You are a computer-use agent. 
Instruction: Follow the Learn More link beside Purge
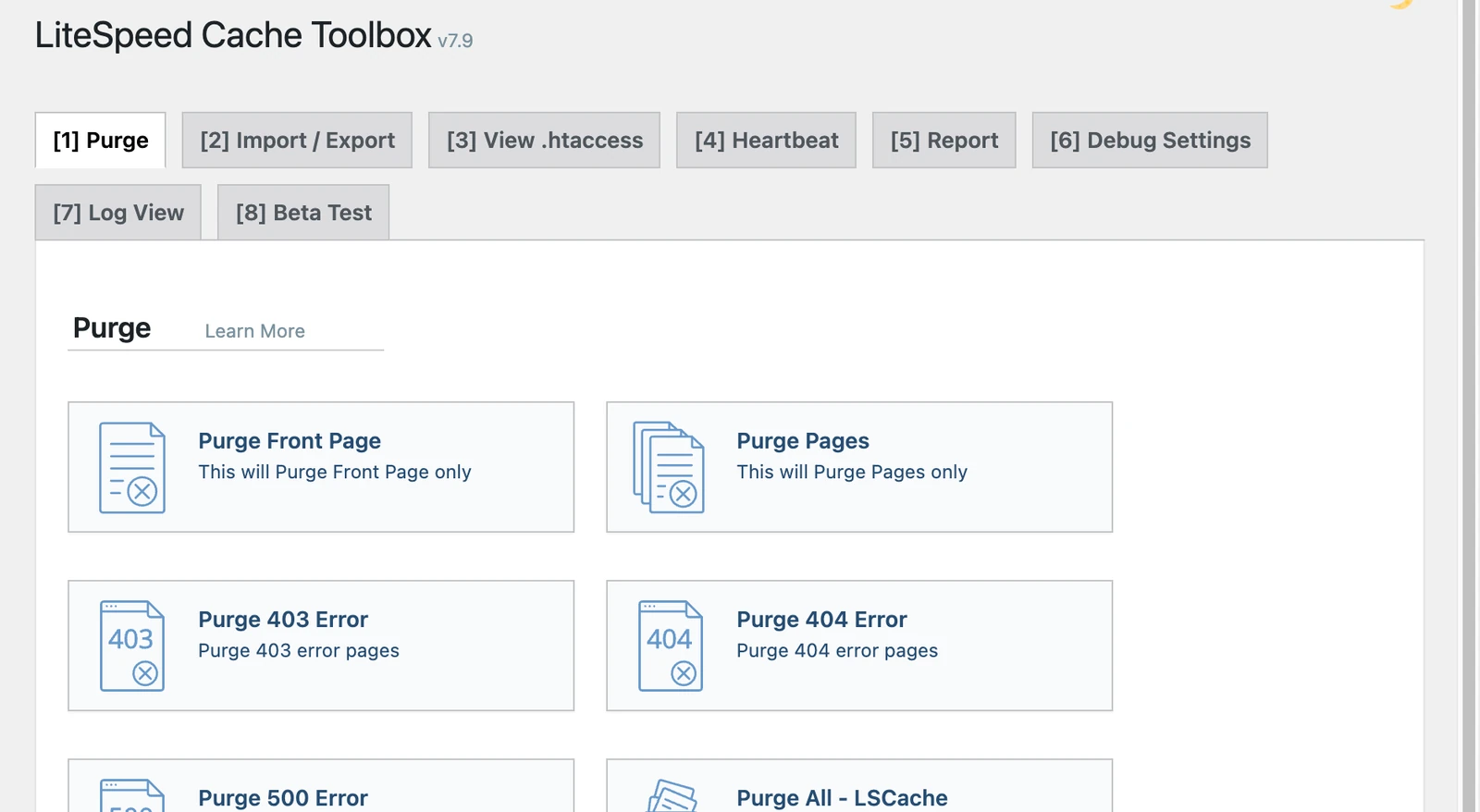254,331
